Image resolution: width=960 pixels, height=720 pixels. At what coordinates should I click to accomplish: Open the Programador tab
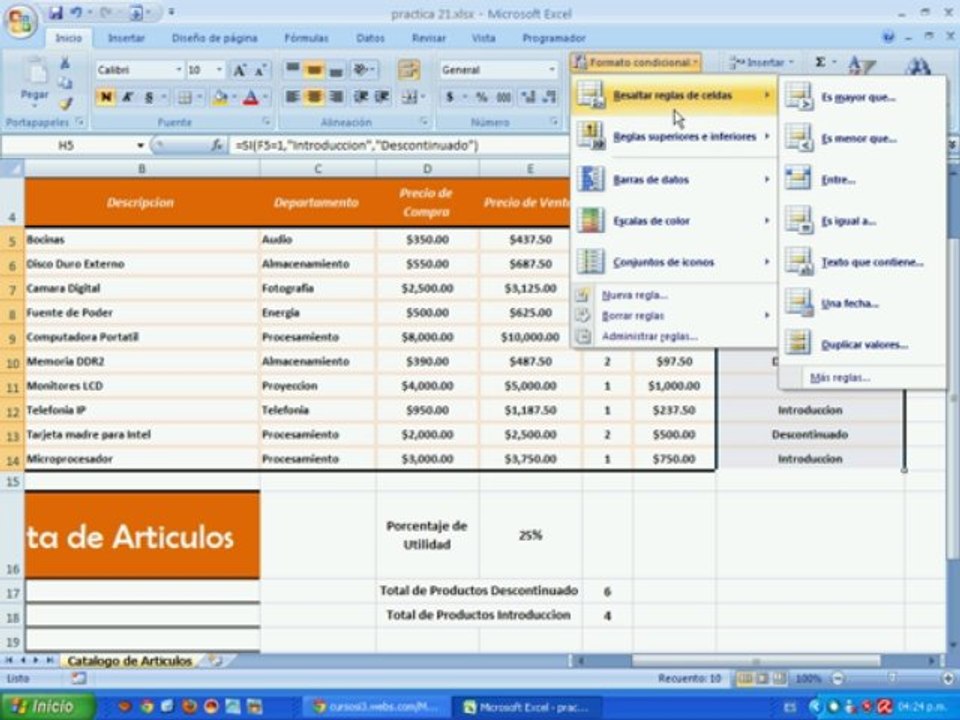553,38
